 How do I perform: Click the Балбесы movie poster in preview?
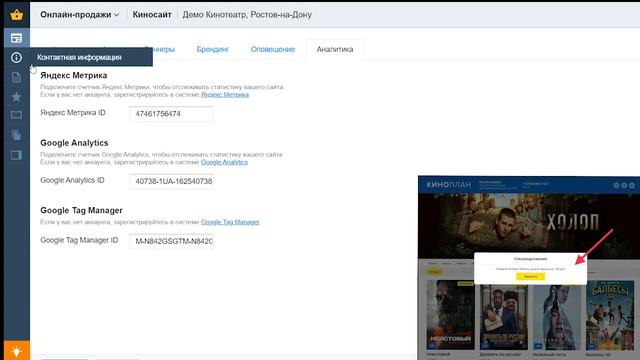[610, 315]
